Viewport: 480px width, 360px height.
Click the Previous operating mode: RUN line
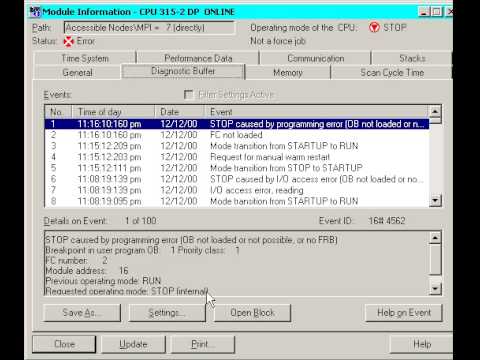coord(103,281)
